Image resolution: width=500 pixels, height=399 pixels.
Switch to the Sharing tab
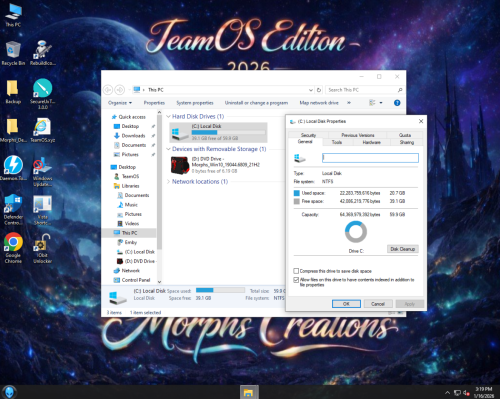point(407,142)
